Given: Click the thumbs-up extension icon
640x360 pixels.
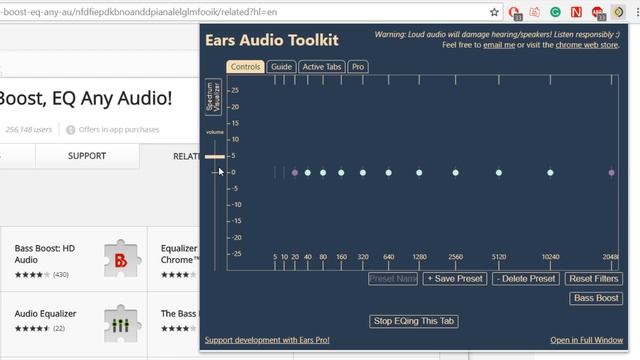Looking at the screenshot, I should [x=535, y=12].
